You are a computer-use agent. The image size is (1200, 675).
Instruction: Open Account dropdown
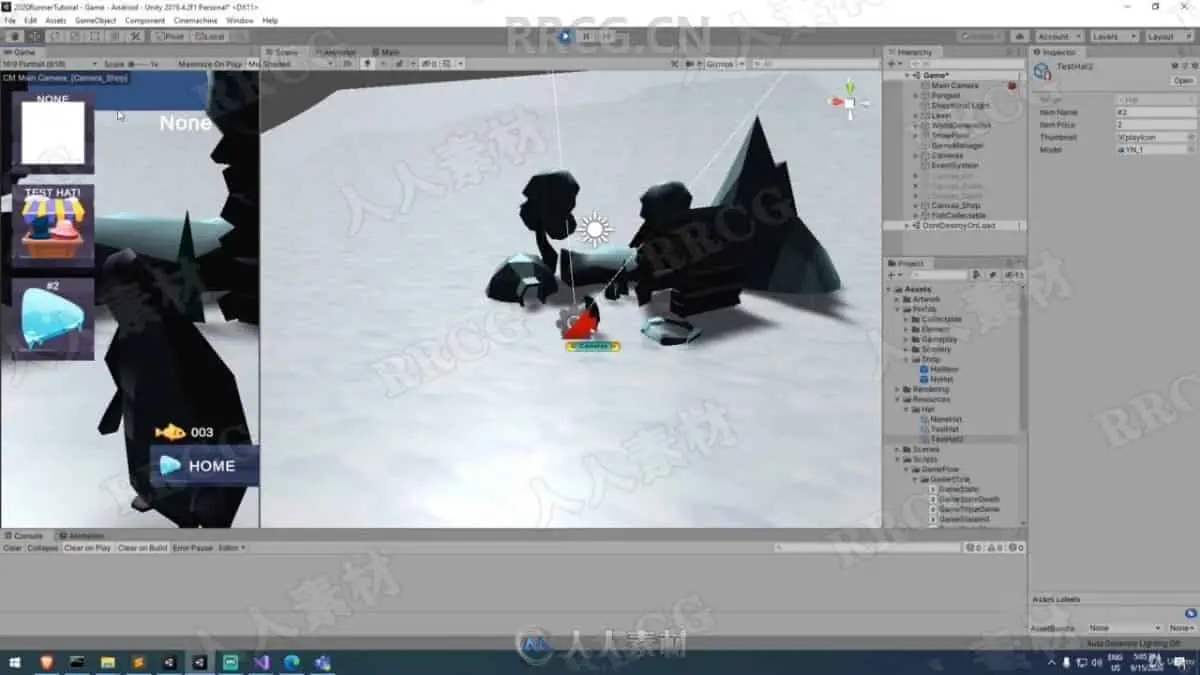click(1058, 36)
